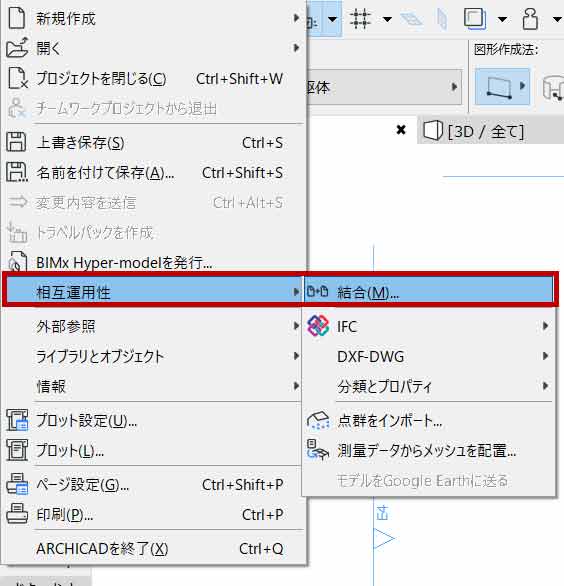Click the new document icon beside 新規作成
The height and width of the screenshot is (586, 564).
[17, 18]
